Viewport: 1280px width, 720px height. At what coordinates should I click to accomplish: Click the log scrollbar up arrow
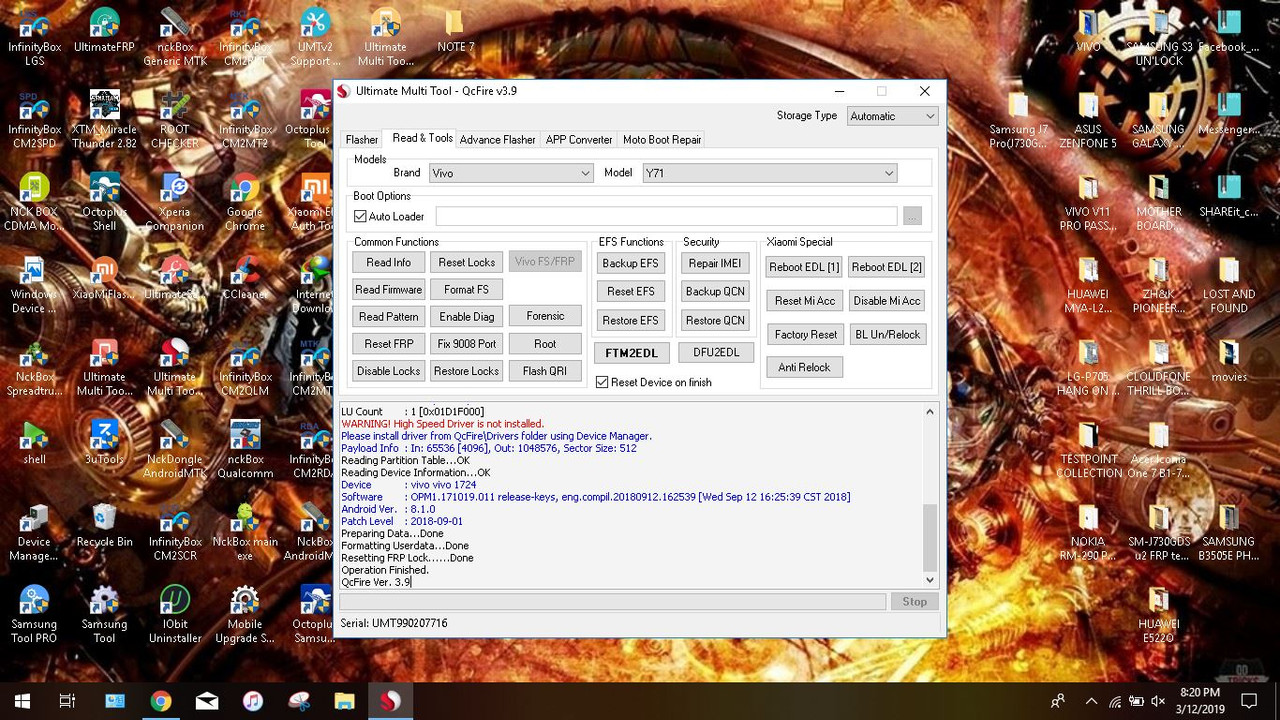930,412
